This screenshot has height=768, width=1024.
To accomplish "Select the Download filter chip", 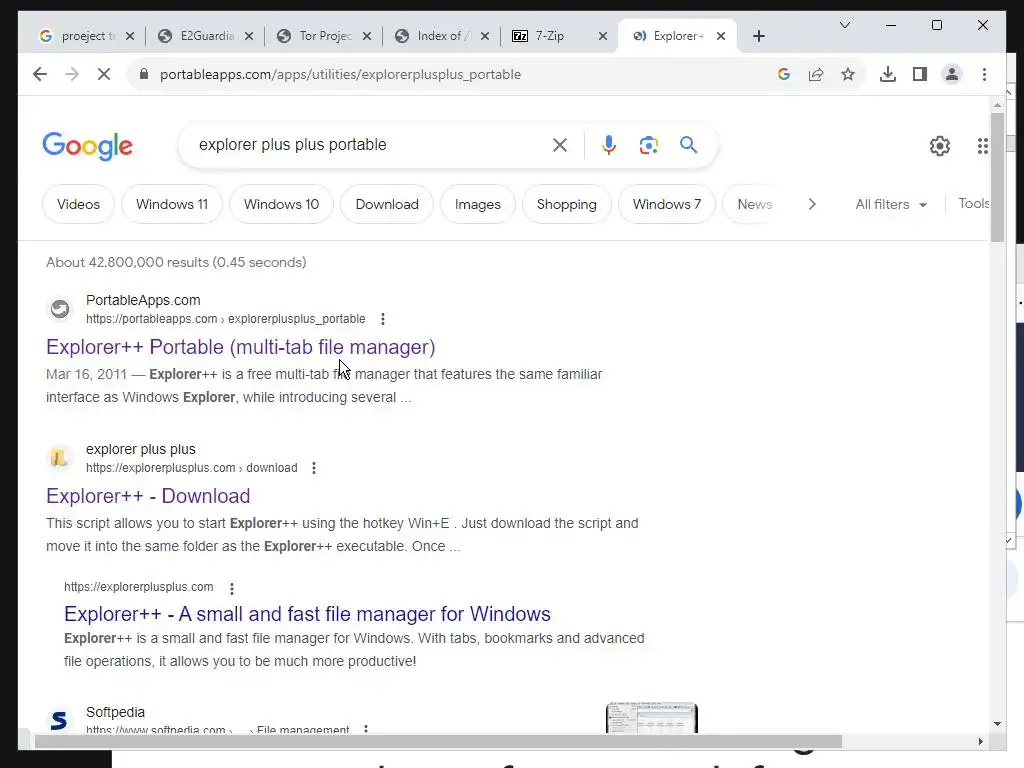I will coord(387,204).
